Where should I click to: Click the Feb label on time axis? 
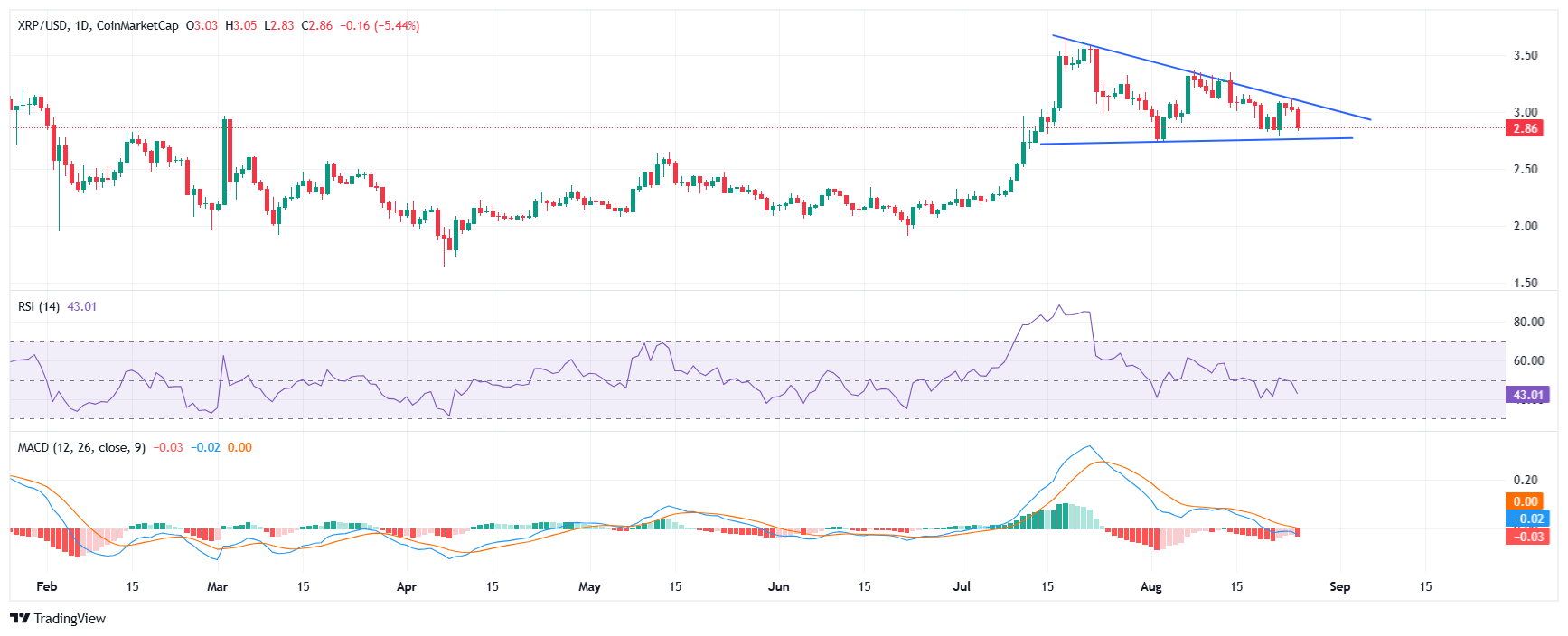point(47,587)
